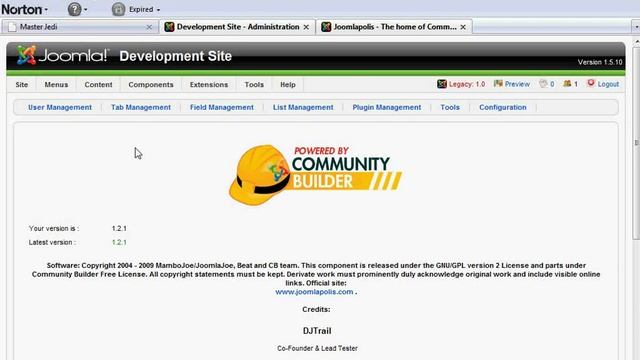Switch to the Joomlapolis browser tab
The image size is (640, 360).
tap(394, 27)
